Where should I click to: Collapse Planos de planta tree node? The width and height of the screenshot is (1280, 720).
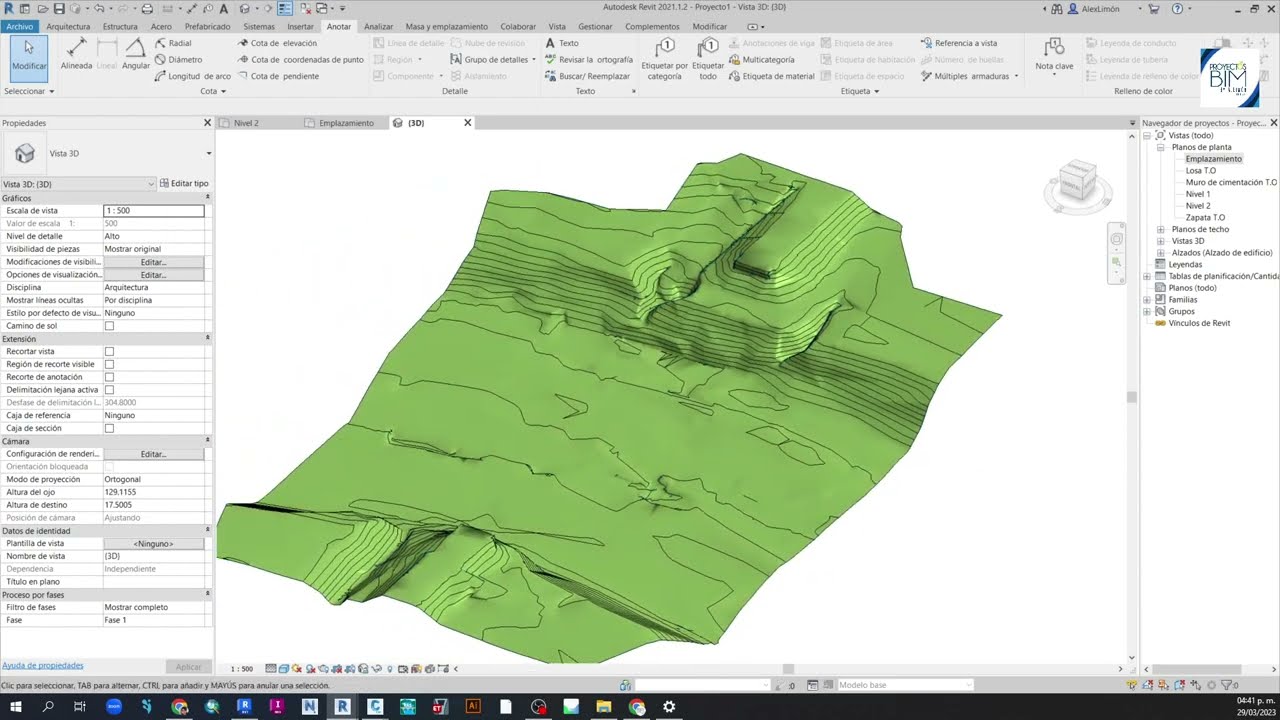pyautogui.click(x=1161, y=147)
